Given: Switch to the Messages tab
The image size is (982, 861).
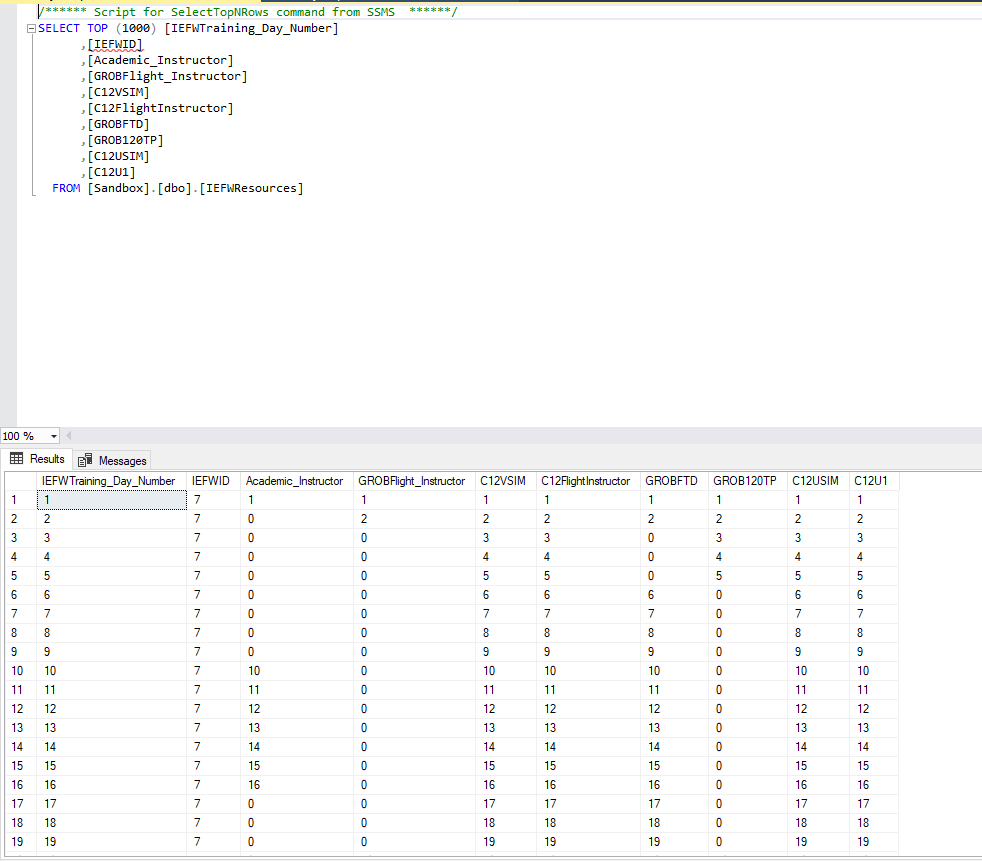Looking at the screenshot, I should click(112, 460).
